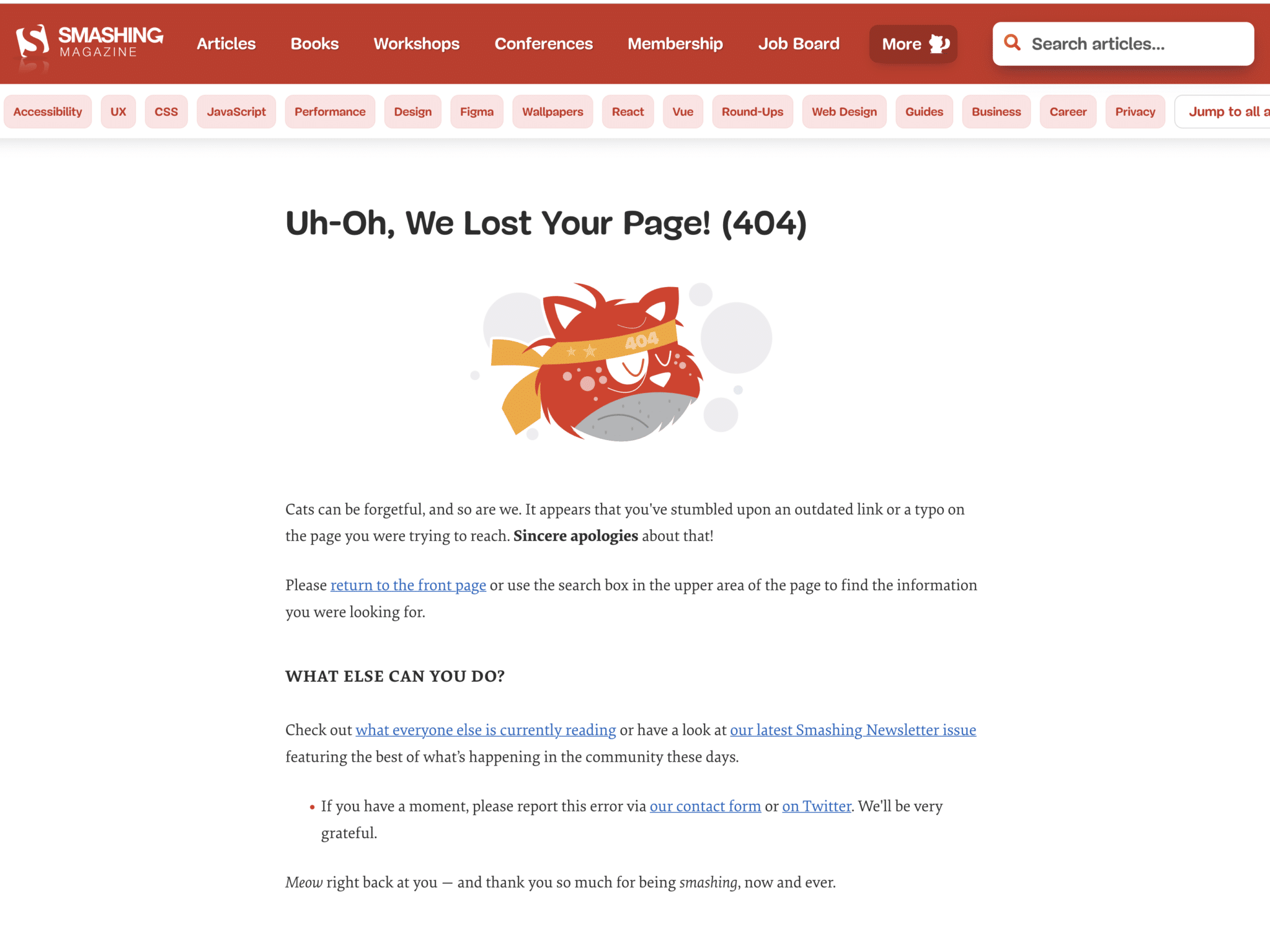The image size is (1270, 952).
Task: Select the Figma category tag
Action: tap(476, 111)
